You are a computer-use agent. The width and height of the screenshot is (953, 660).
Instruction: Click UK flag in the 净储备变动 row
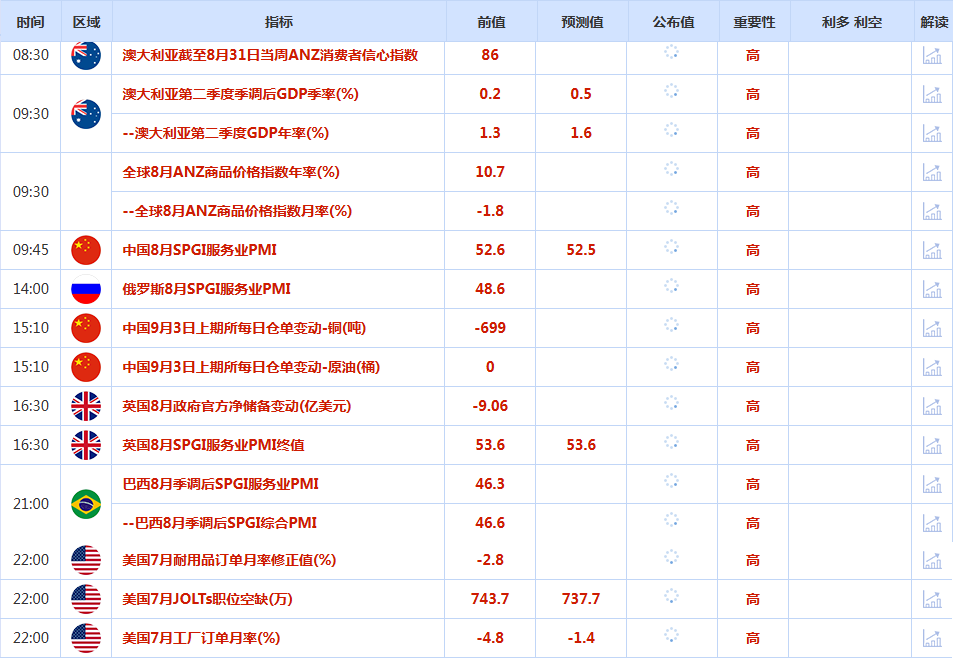pyautogui.click(x=86, y=406)
